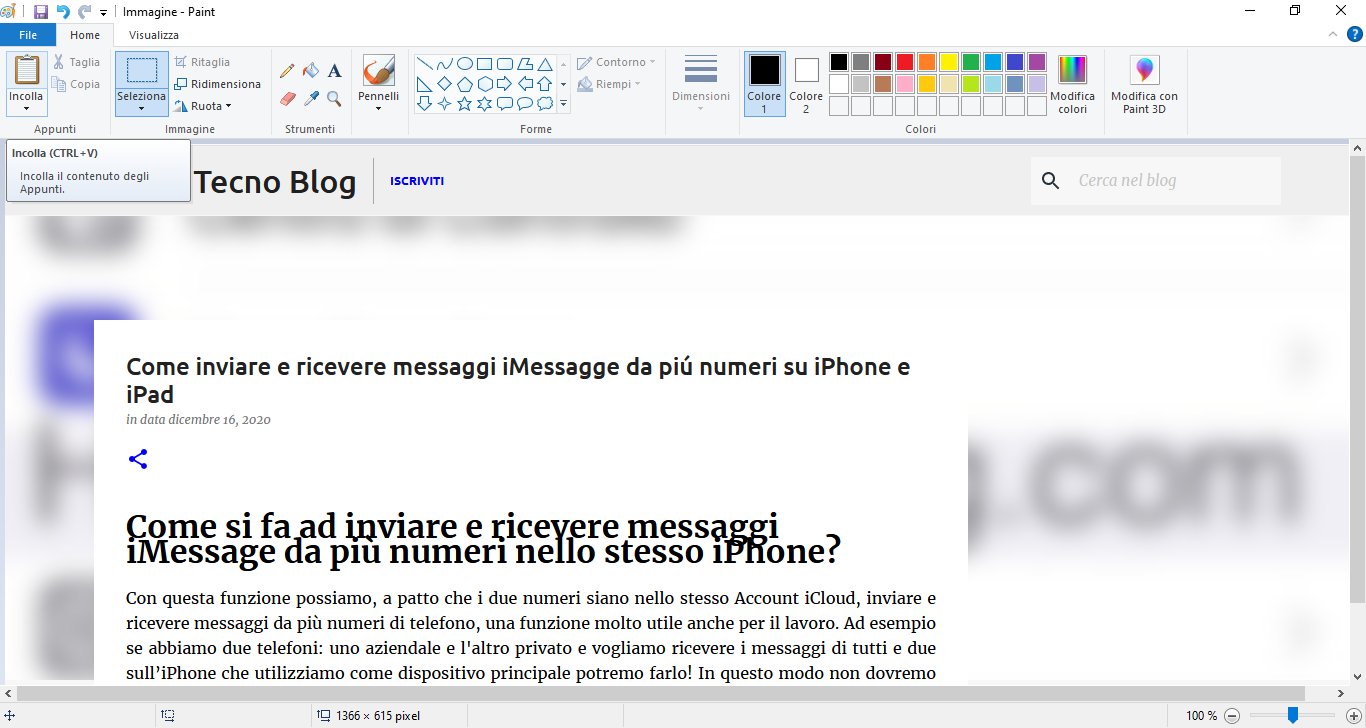Open the Riempi fill dropdown
Screen dimensions: 1366x728
pyautogui.click(x=609, y=84)
